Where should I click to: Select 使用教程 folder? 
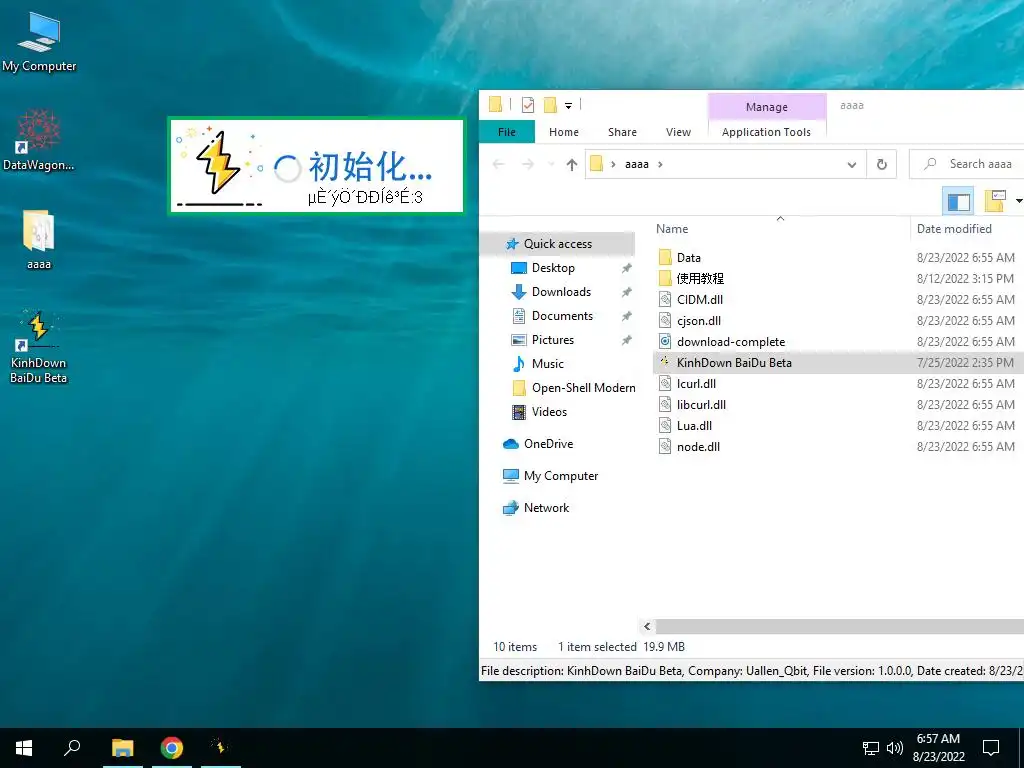(700, 279)
